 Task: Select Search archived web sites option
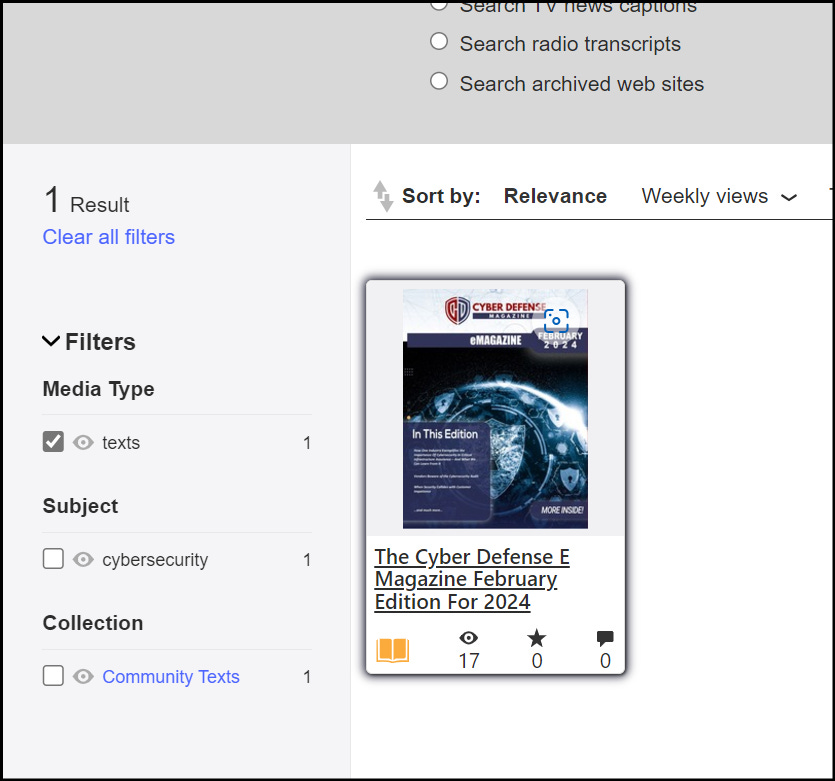[439, 81]
